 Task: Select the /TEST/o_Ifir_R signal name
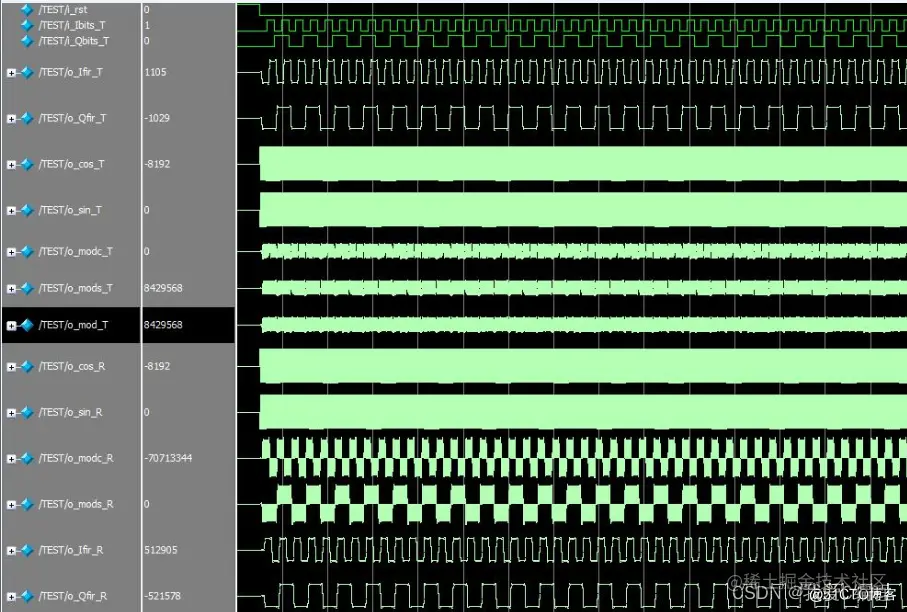tap(71, 550)
